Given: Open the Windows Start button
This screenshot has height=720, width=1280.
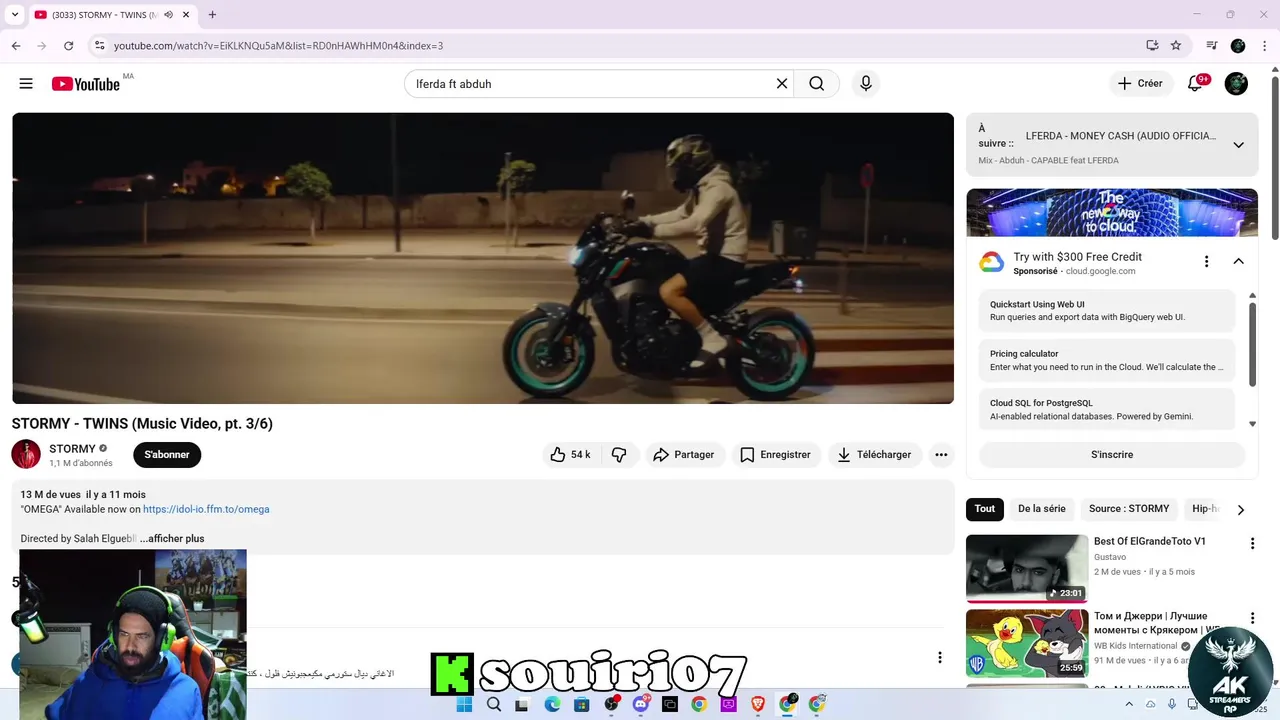Looking at the screenshot, I should tap(464, 705).
